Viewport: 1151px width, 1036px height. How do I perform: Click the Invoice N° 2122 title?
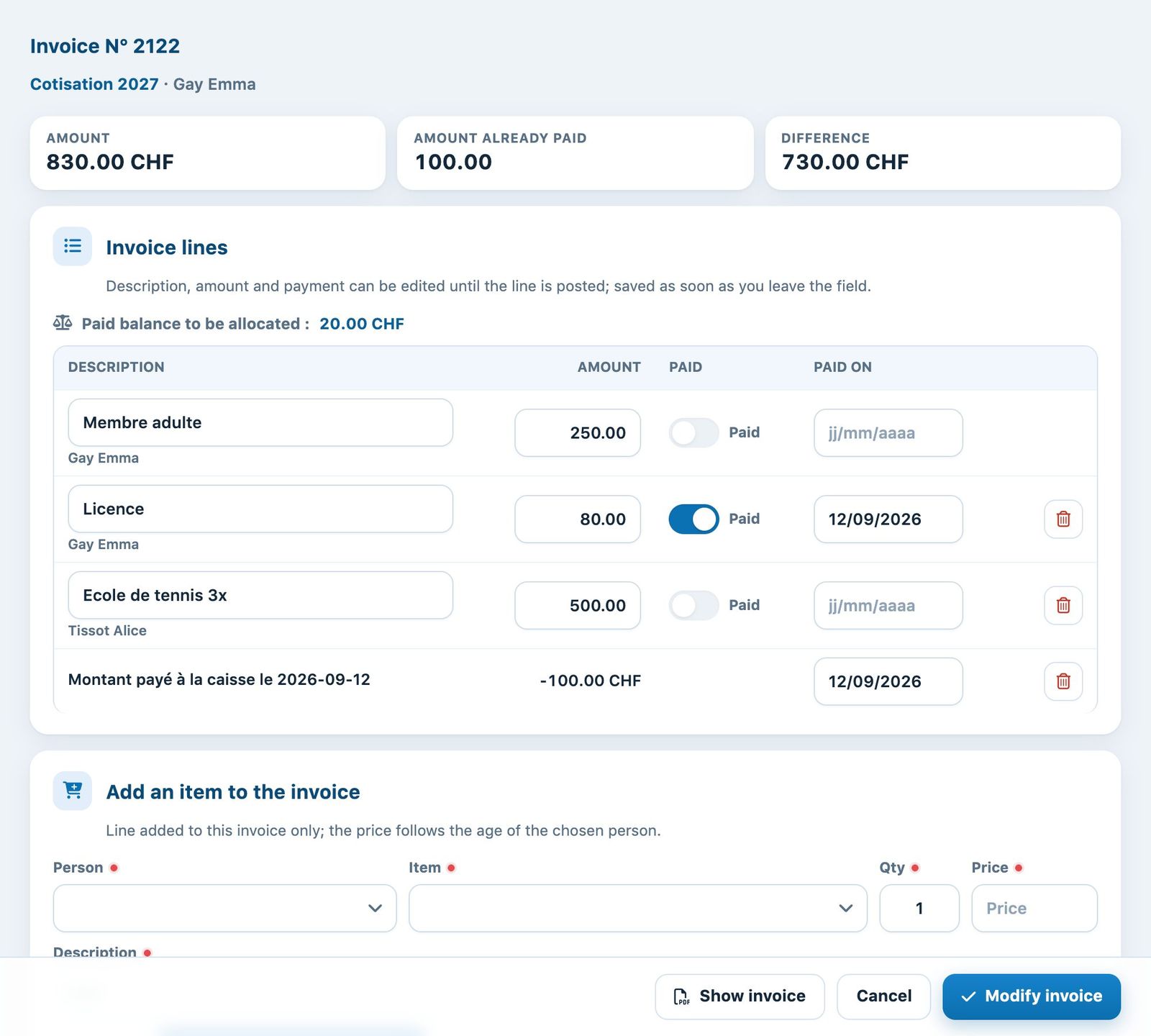coord(105,46)
